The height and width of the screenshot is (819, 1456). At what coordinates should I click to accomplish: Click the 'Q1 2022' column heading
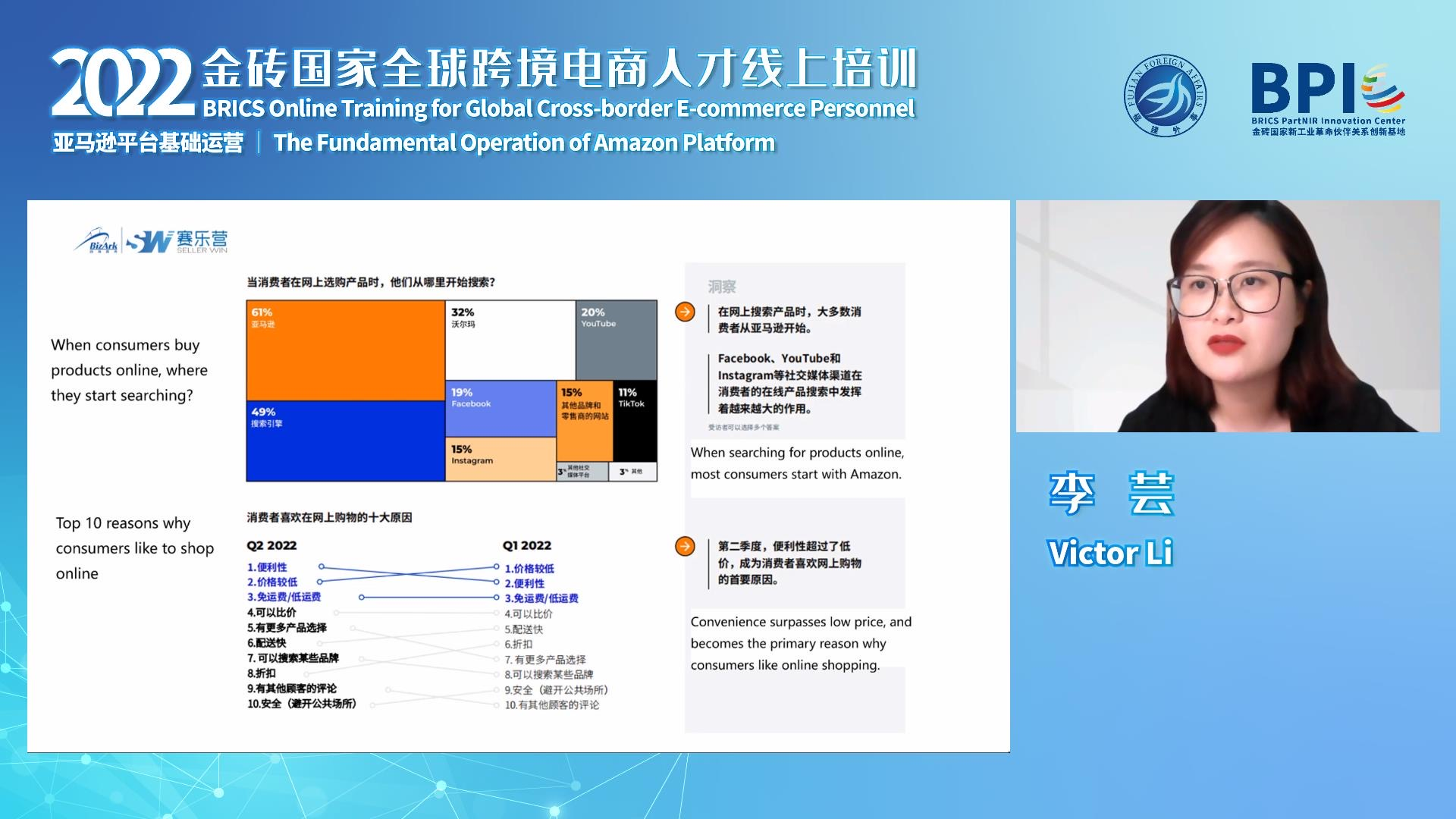(527, 545)
